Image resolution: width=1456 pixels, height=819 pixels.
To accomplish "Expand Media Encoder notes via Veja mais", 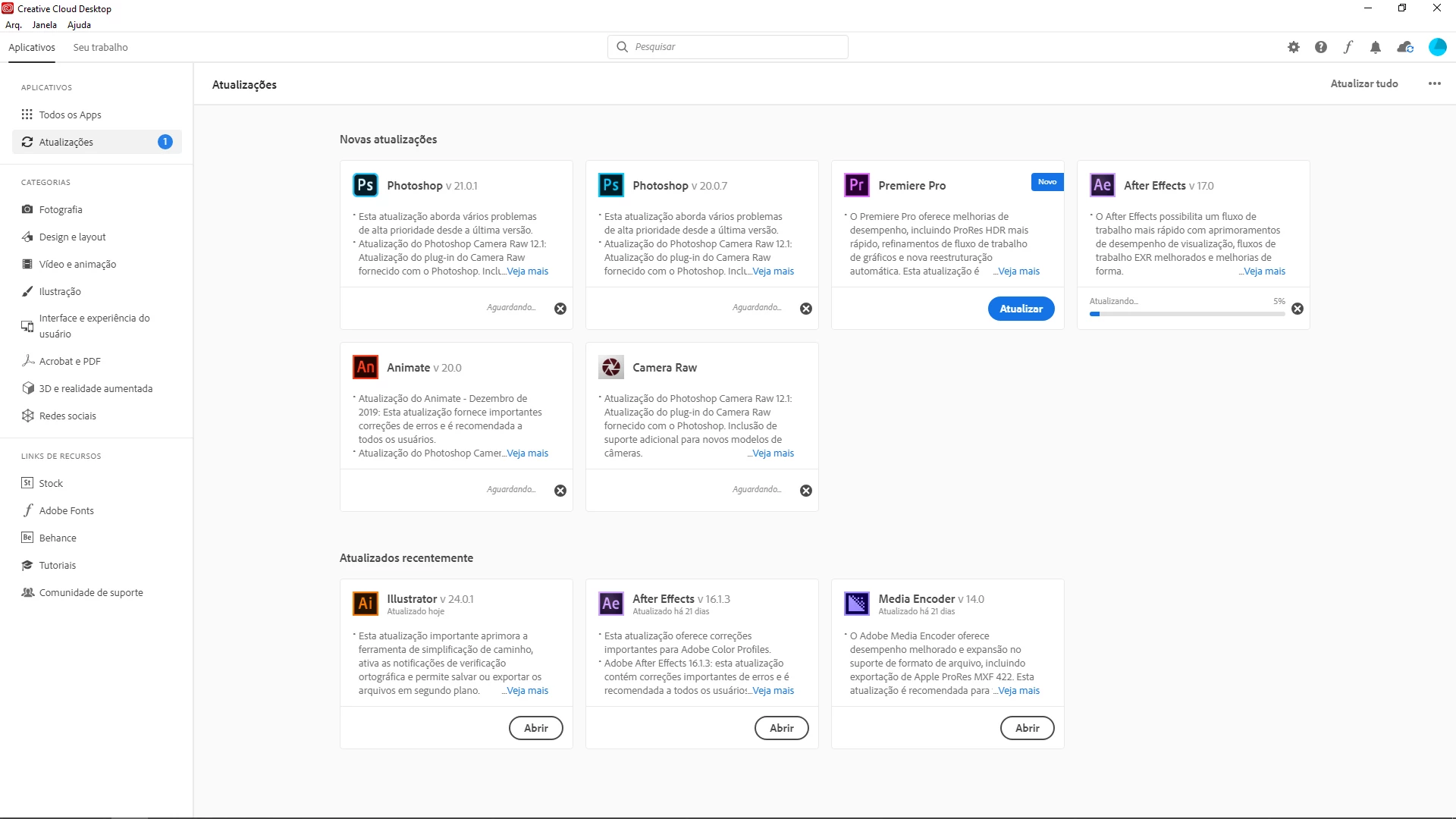I will pyautogui.click(x=1018, y=691).
